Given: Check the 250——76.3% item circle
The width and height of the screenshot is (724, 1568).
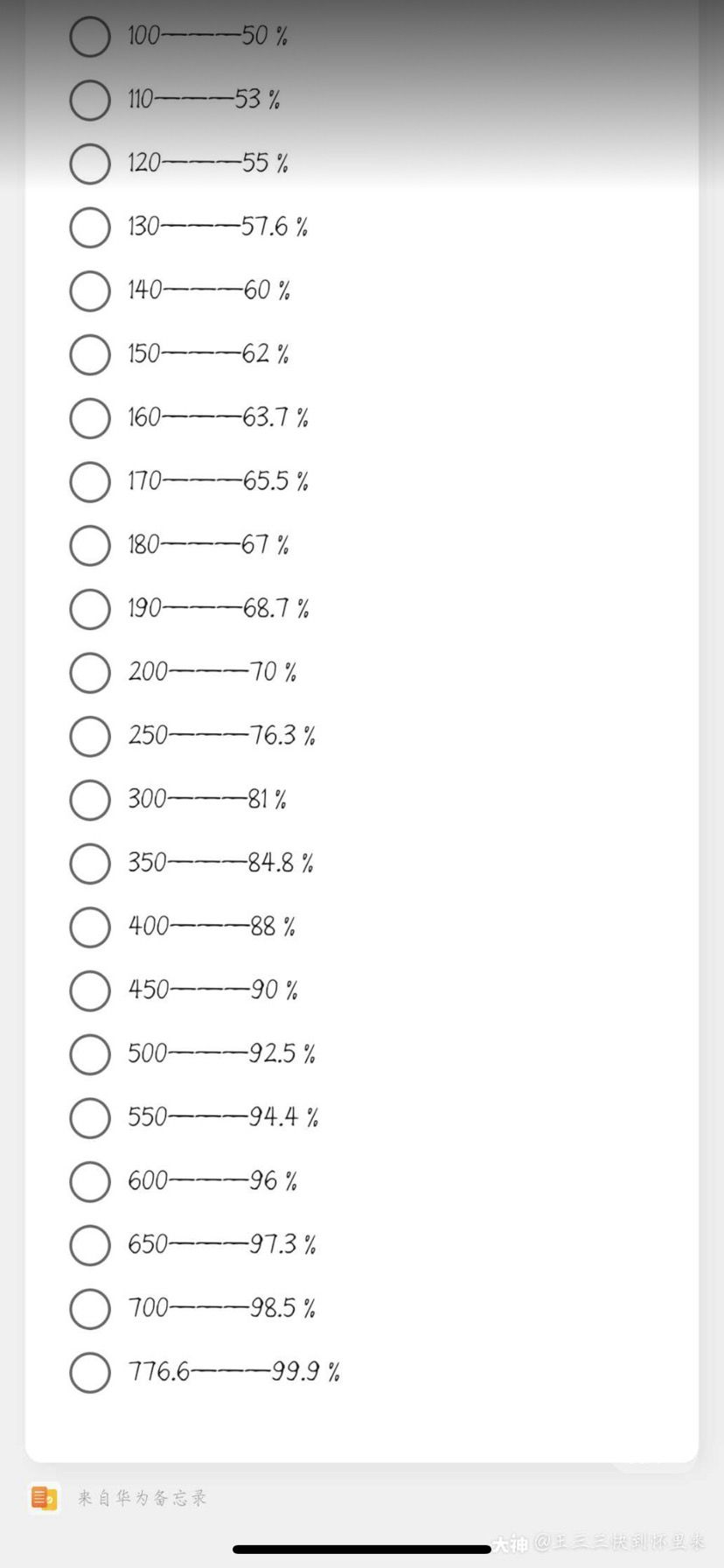Looking at the screenshot, I should click(x=90, y=736).
